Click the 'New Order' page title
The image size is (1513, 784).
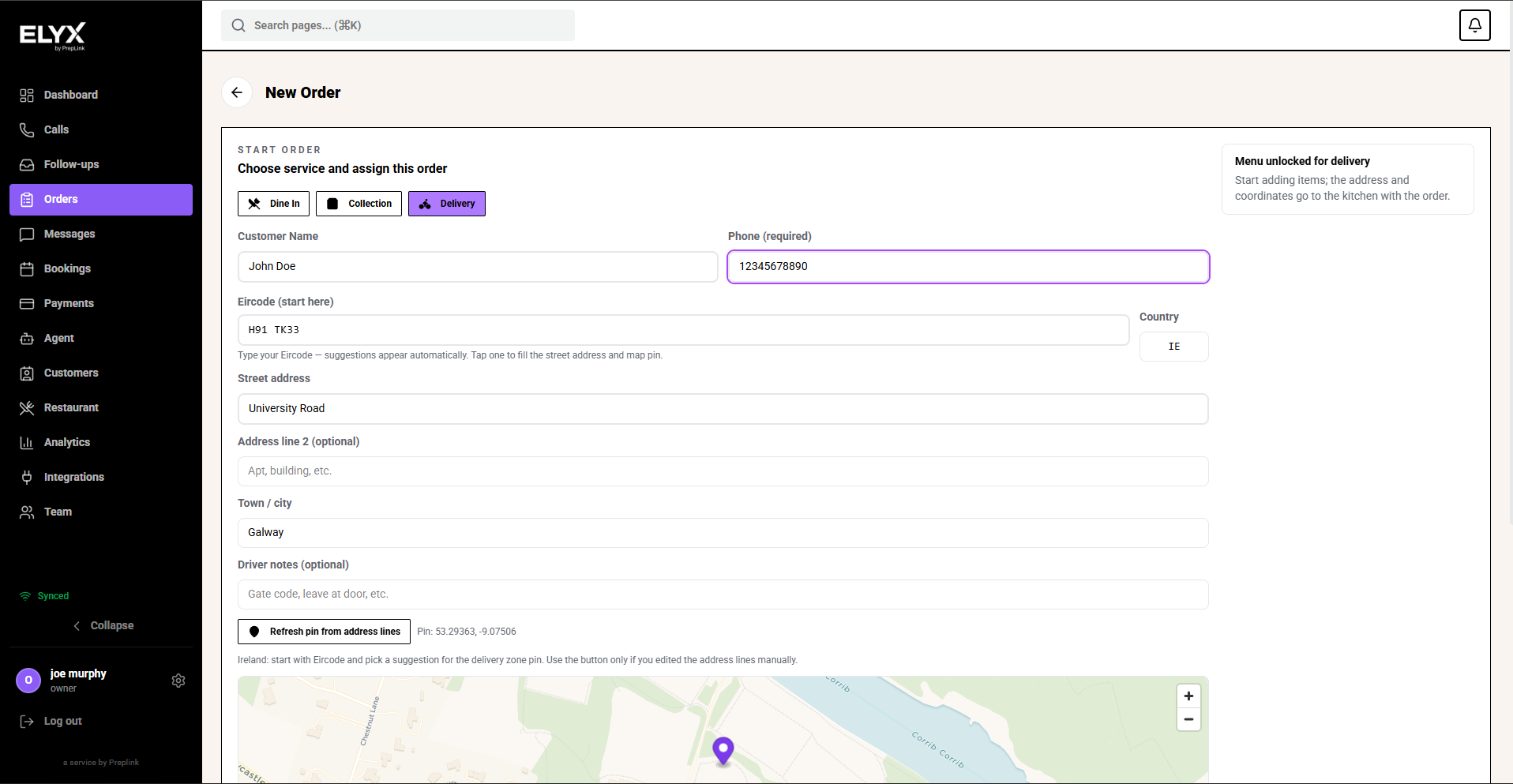click(303, 92)
